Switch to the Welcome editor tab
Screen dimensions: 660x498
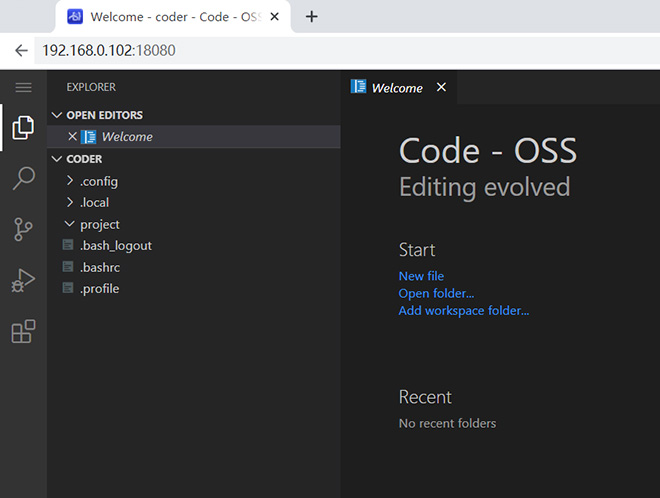pyautogui.click(x=397, y=88)
